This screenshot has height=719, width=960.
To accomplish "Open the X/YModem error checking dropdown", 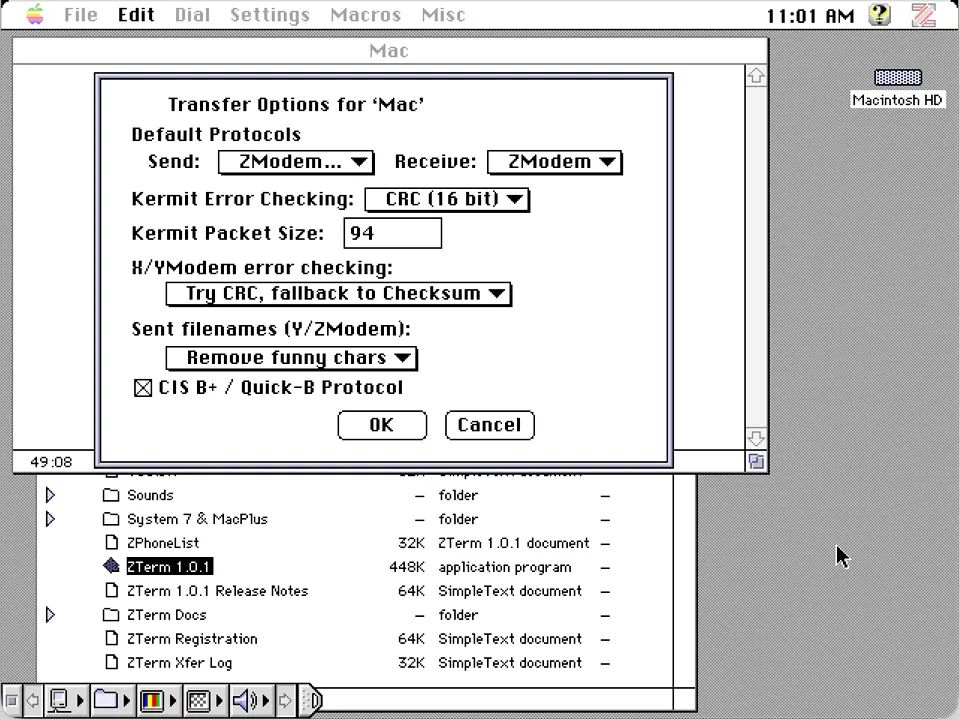I will [x=338, y=294].
